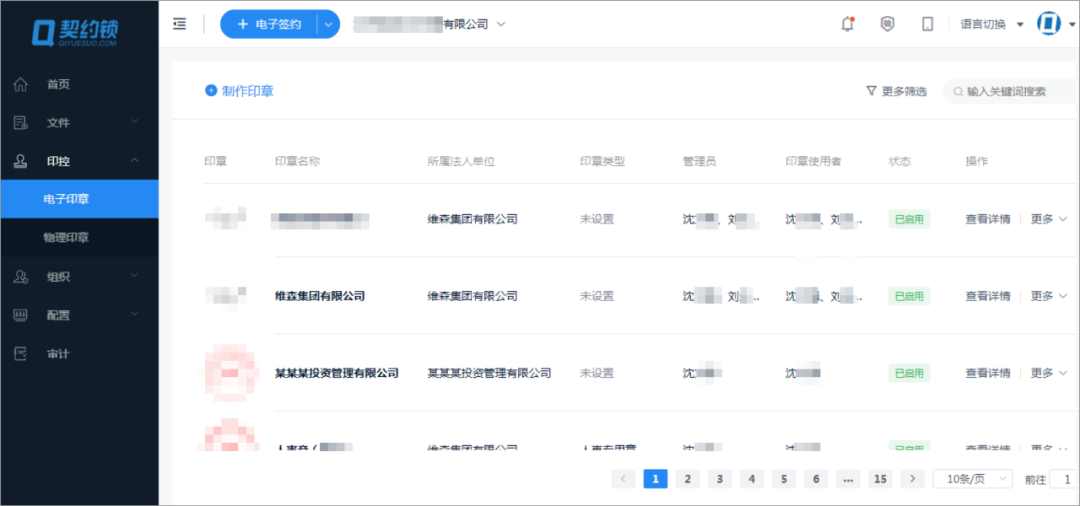Go to page 4
The image size is (1080, 506).
click(751, 478)
